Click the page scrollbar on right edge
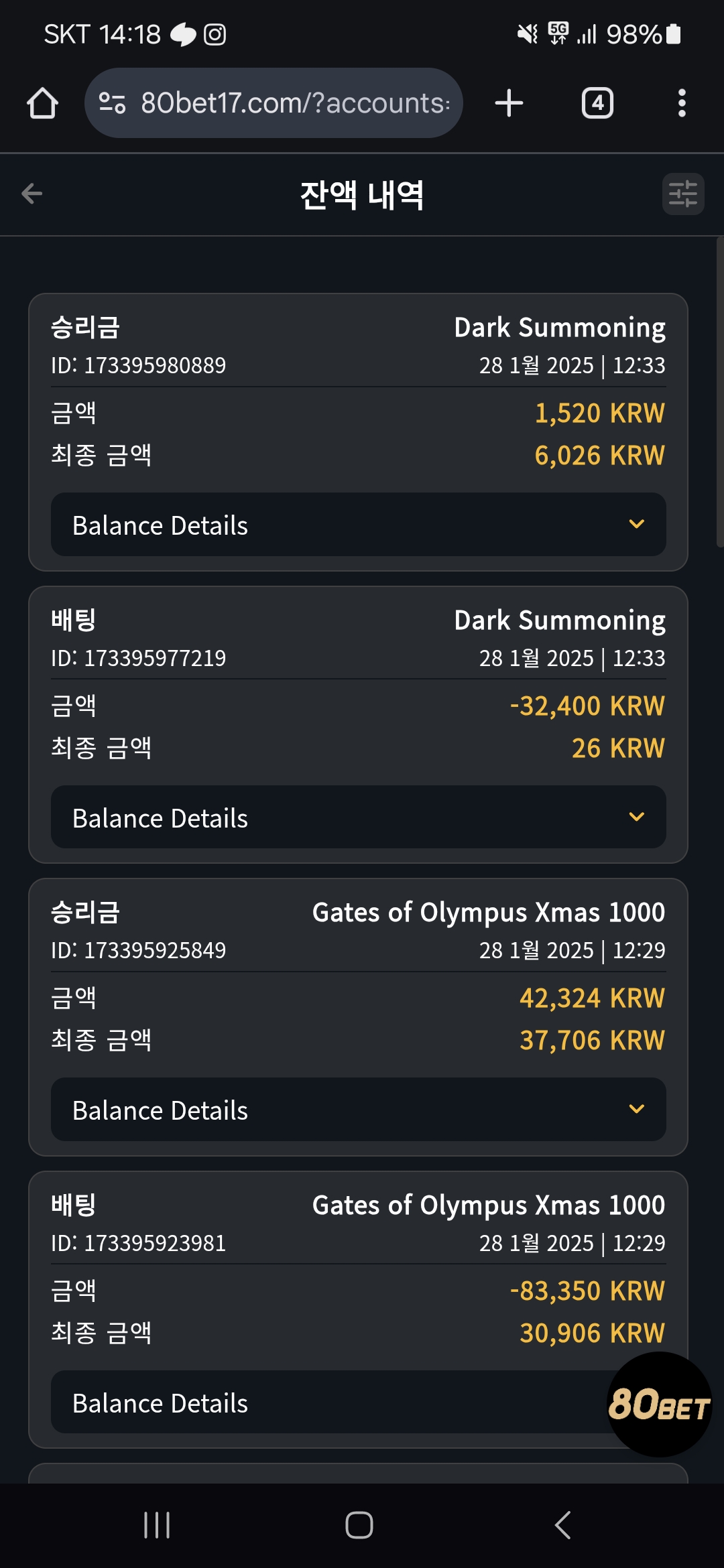This screenshot has height=1568, width=724. (x=720, y=392)
